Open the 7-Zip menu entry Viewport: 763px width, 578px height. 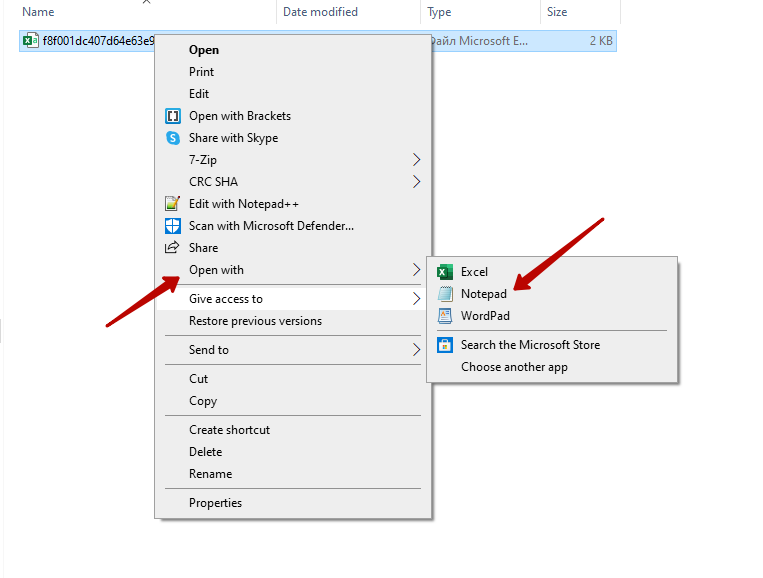293,160
